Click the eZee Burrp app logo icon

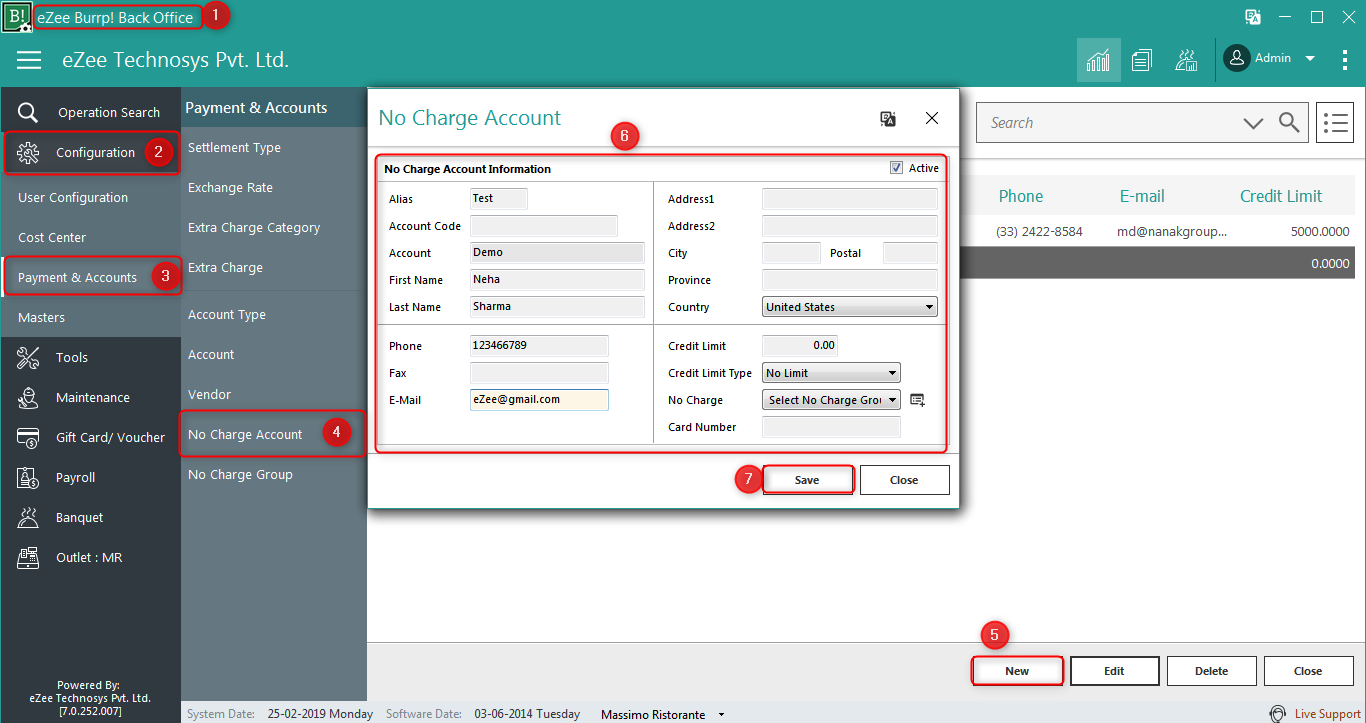pyautogui.click(x=16, y=17)
